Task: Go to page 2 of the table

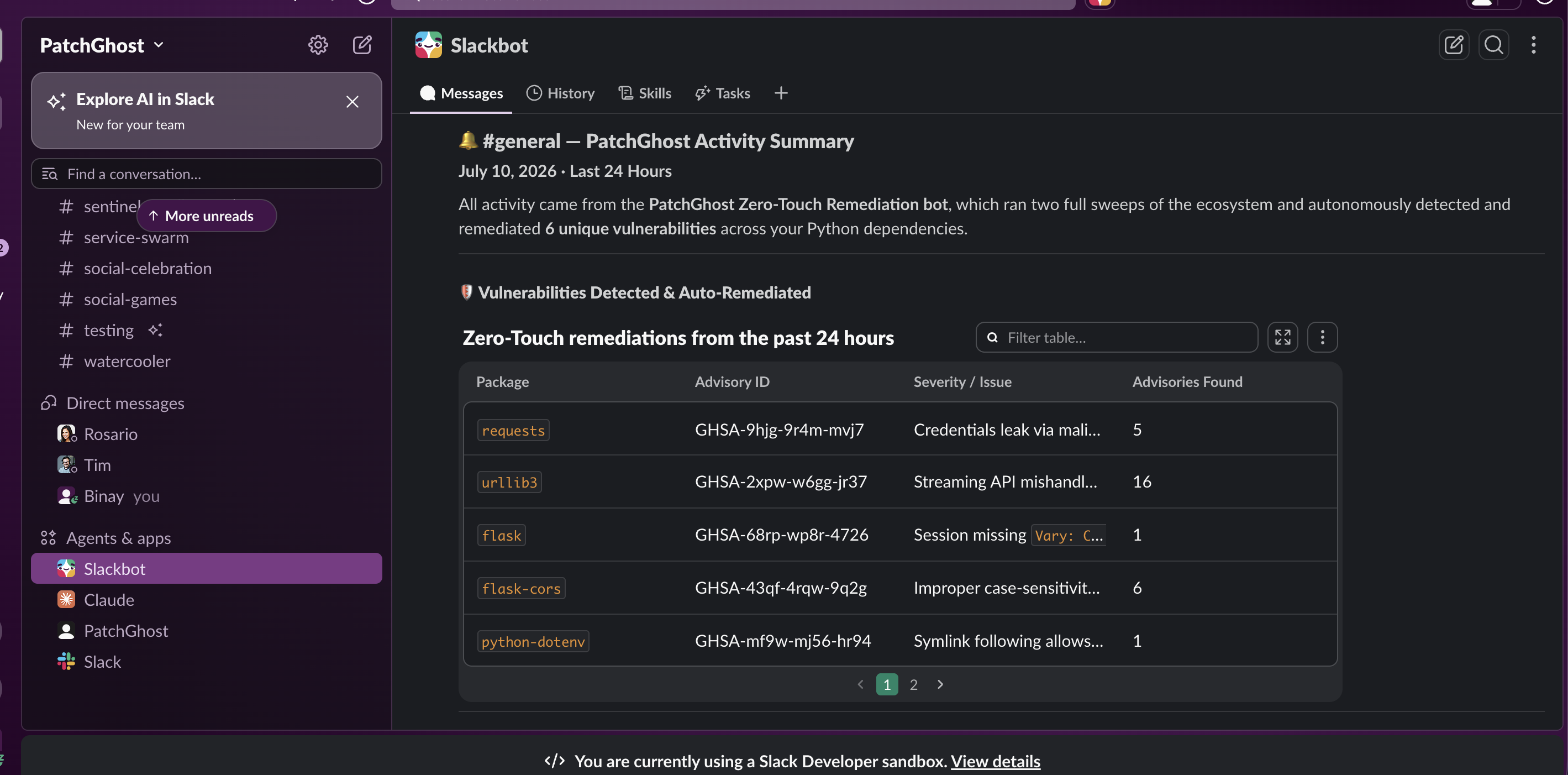Action: (x=913, y=684)
